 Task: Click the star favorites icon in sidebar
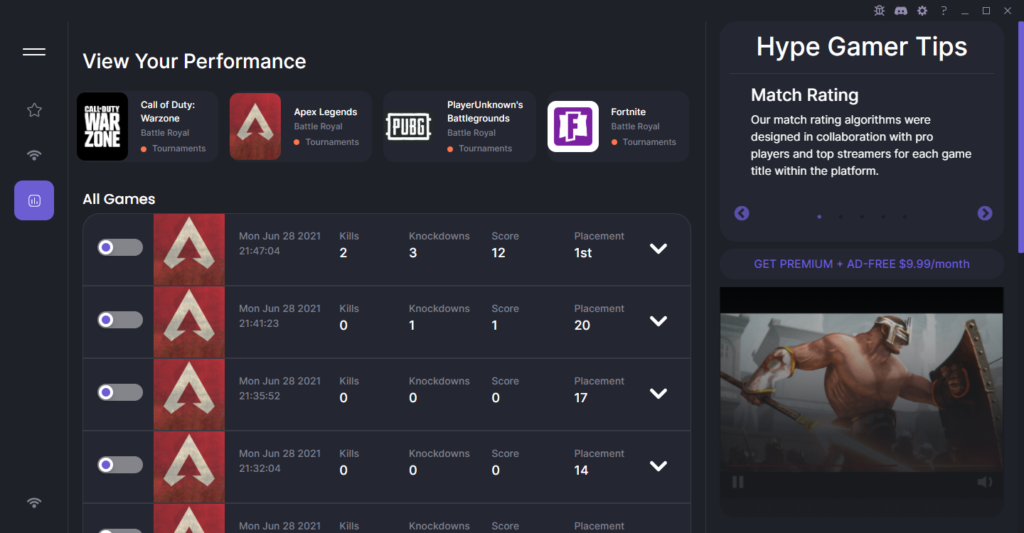point(34,110)
